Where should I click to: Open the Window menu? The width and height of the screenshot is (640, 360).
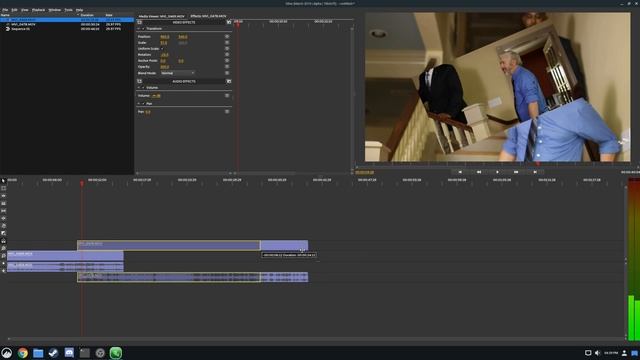(x=54, y=10)
